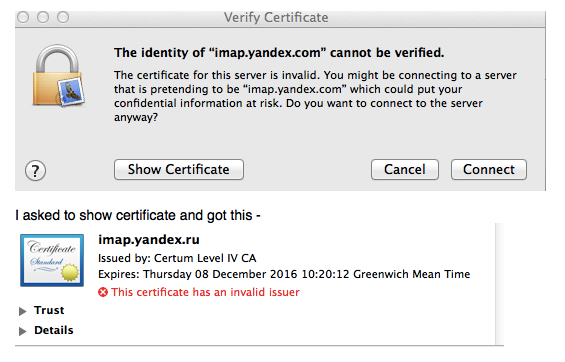Image resolution: width=565 pixels, height=362 pixels.
Task: Connect to the server anyway
Action: tap(489, 169)
